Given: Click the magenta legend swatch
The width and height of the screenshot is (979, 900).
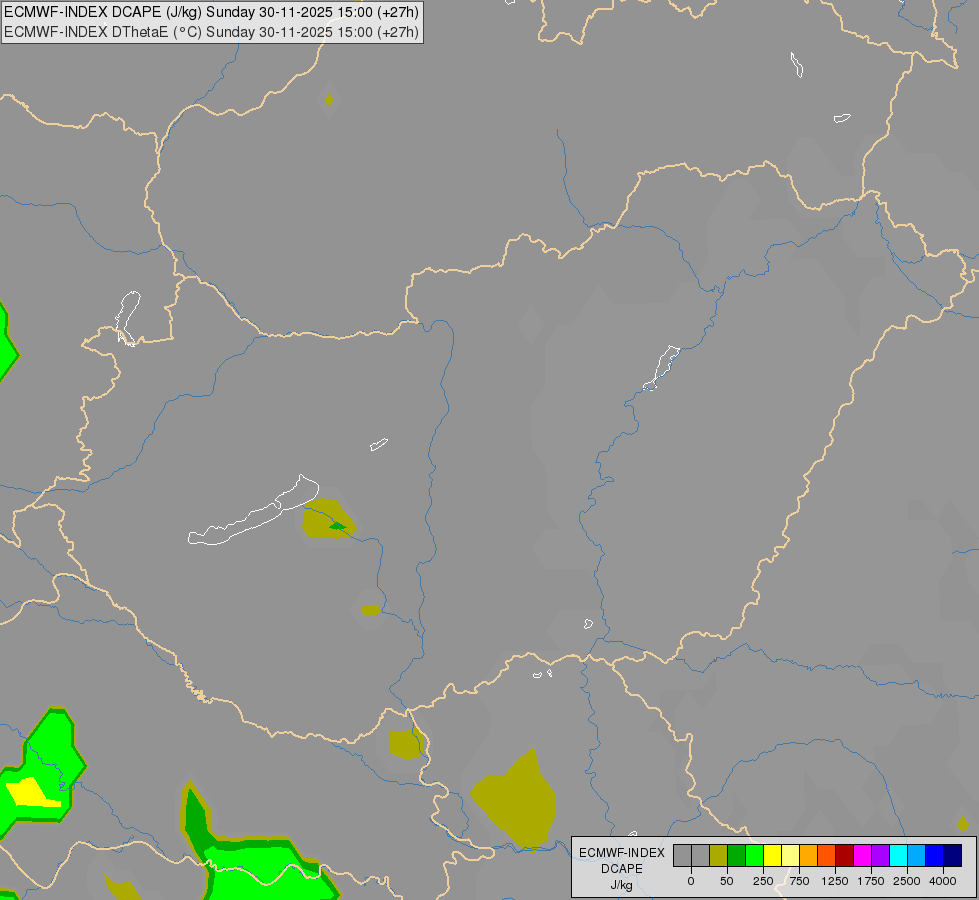Looking at the screenshot, I should click(863, 856).
